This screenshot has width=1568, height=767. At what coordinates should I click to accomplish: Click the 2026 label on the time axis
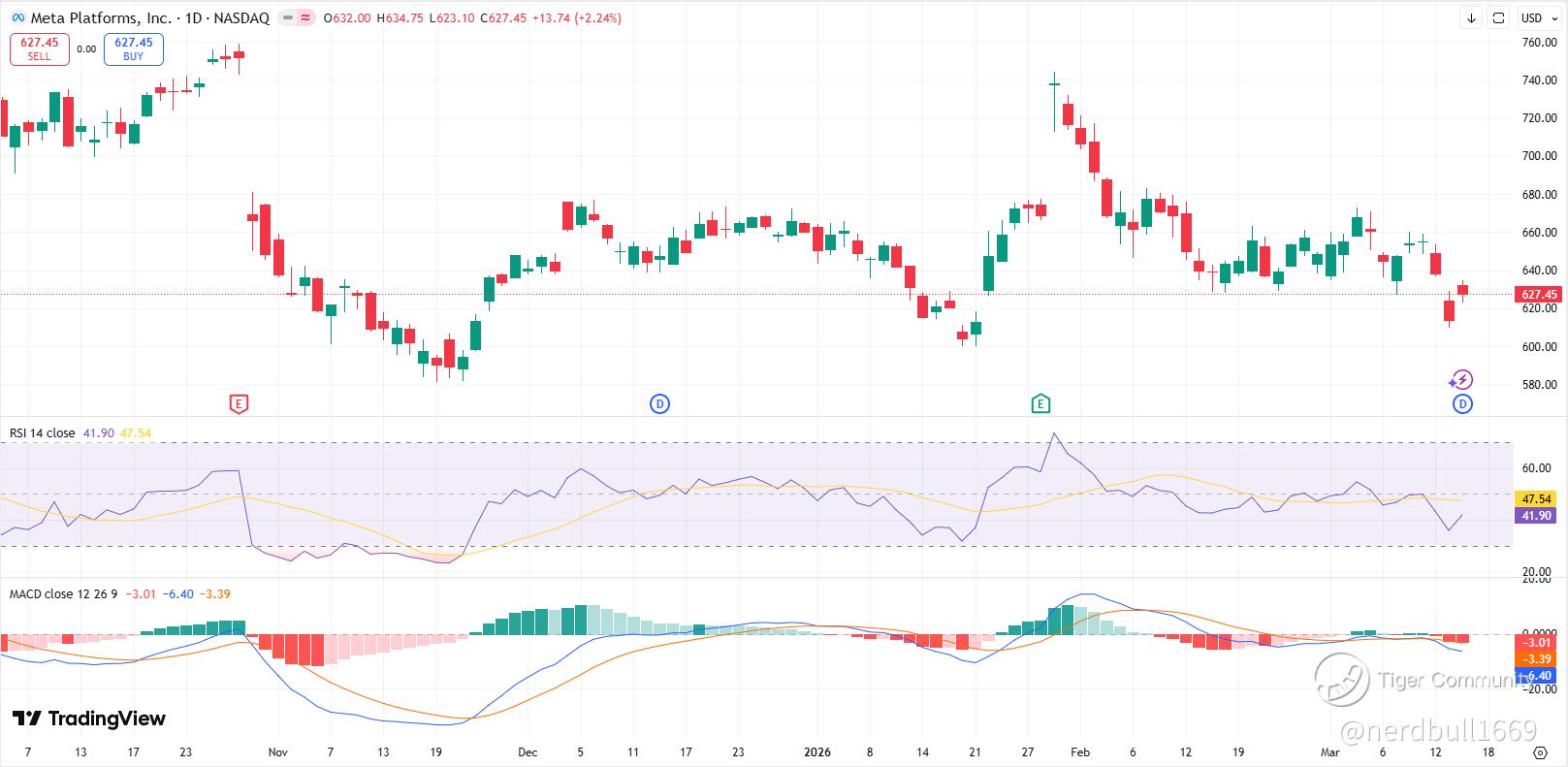(817, 751)
